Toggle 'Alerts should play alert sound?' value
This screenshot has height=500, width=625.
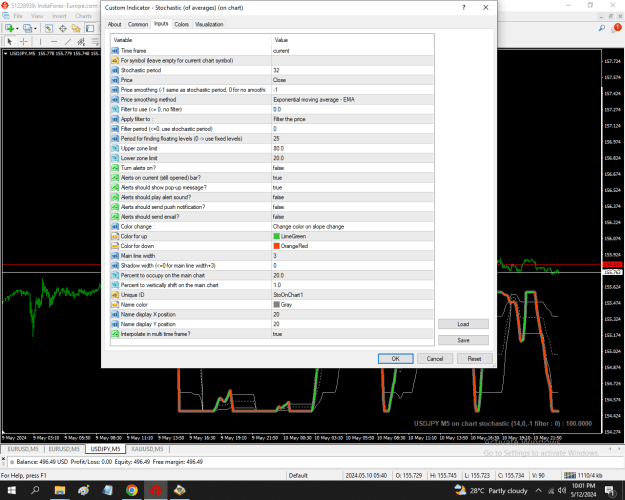(352, 197)
